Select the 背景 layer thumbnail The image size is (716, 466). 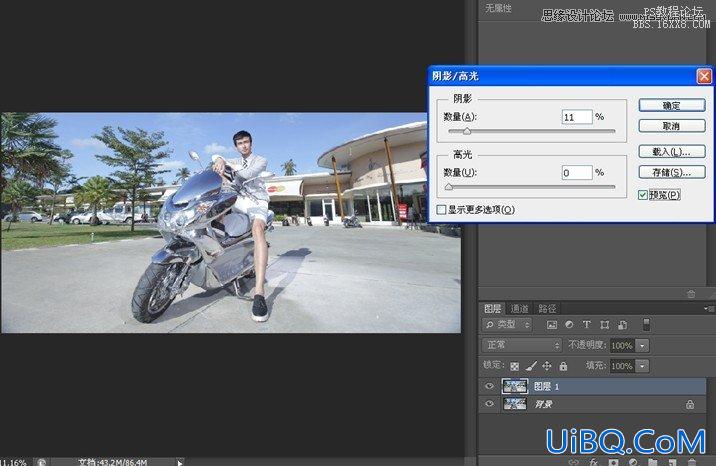(x=515, y=404)
